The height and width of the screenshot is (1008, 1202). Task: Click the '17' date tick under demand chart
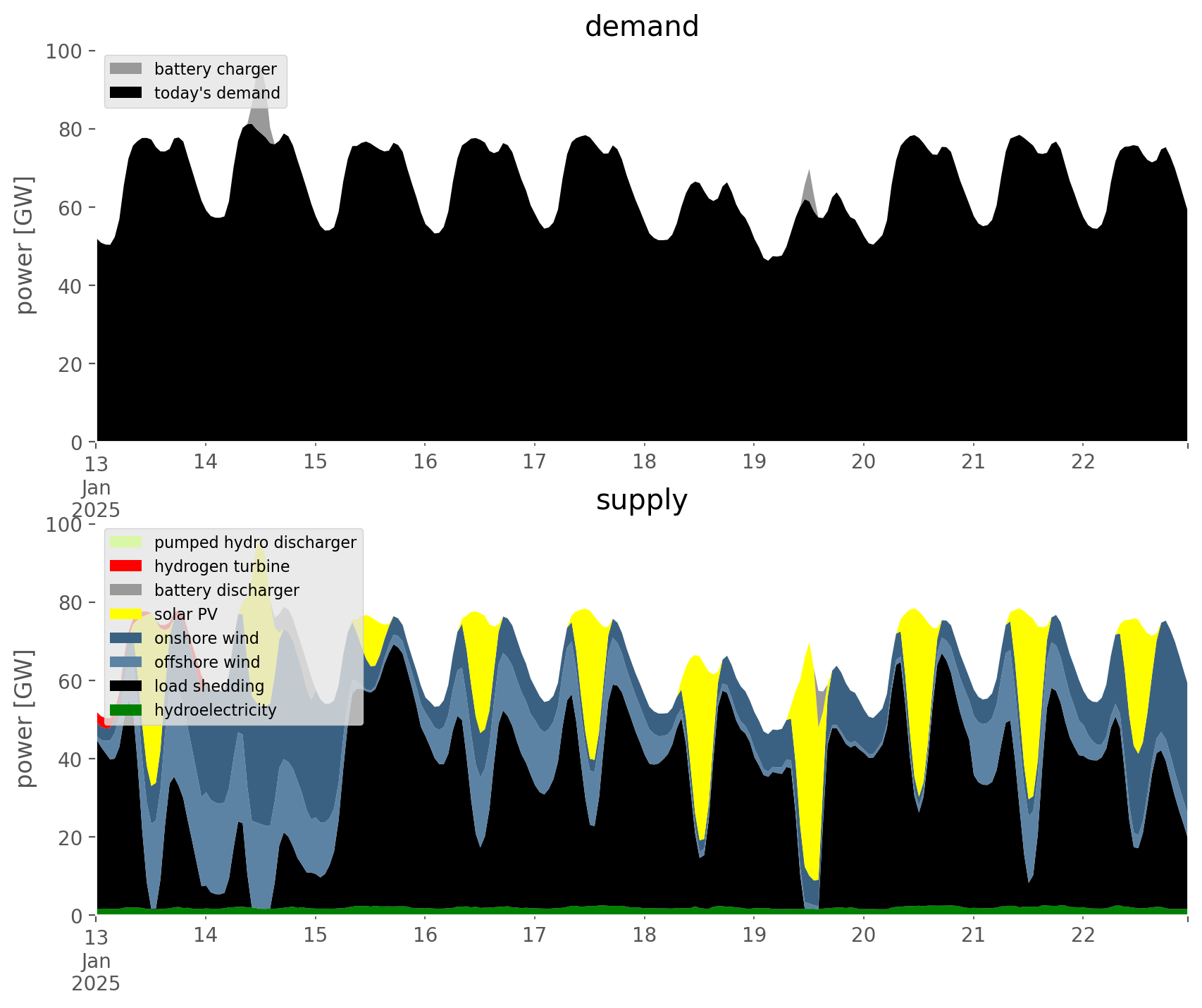(535, 462)
